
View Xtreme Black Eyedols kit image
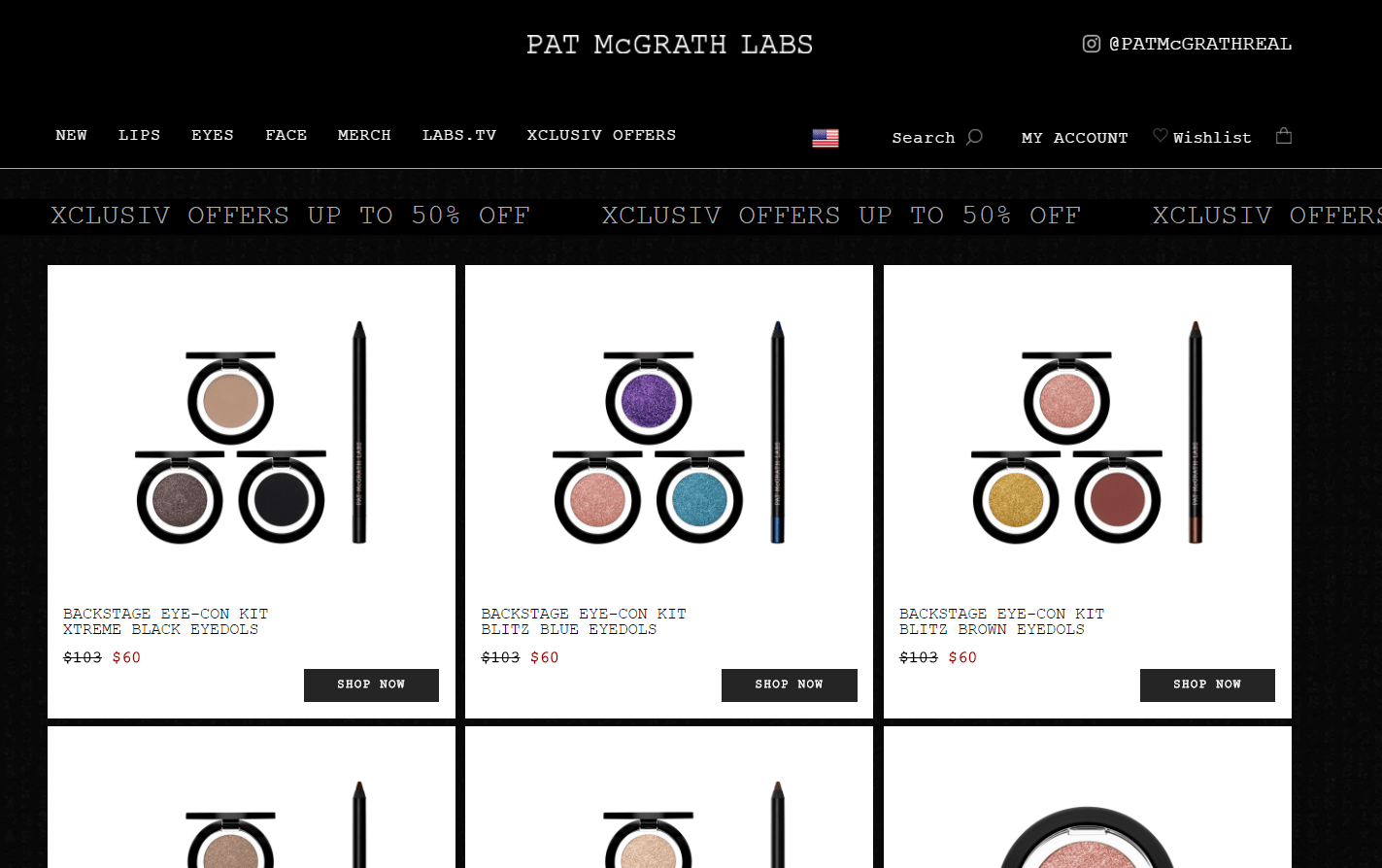(x=252, y=432)
